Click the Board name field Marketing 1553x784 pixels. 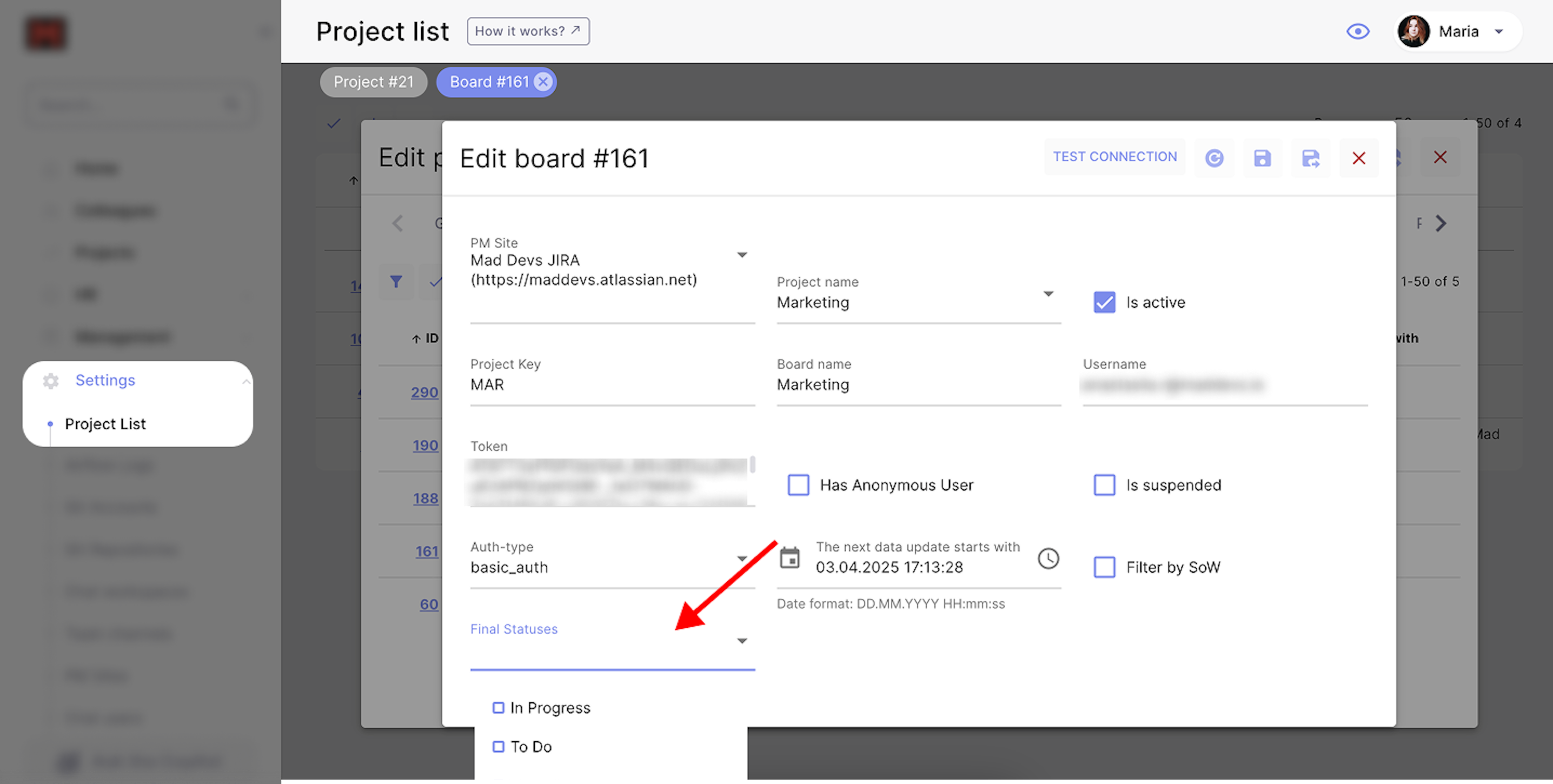[x=918, y=384]
